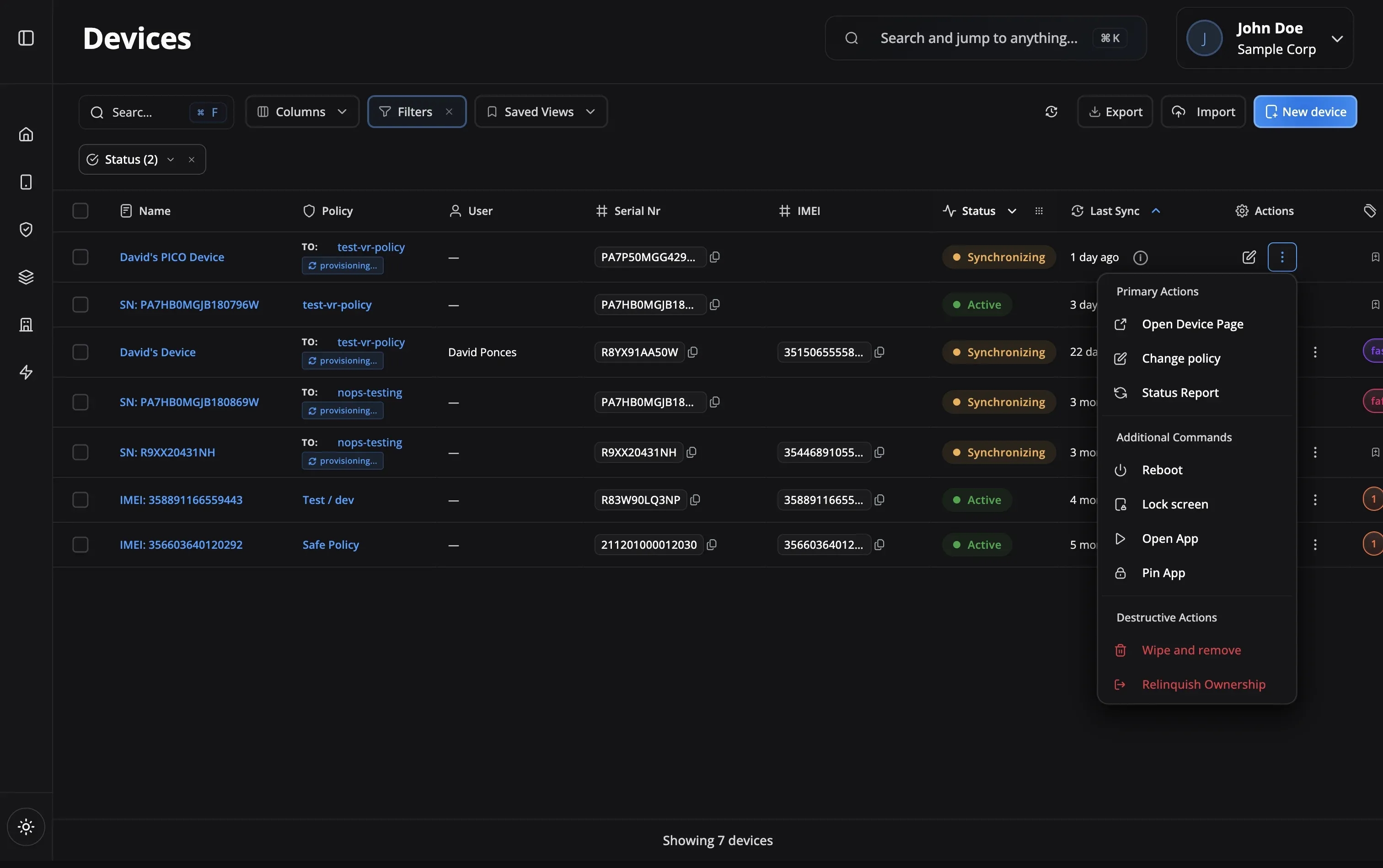
Task: Open the test-vr-policy link in second row
Action: pos(337,305)
